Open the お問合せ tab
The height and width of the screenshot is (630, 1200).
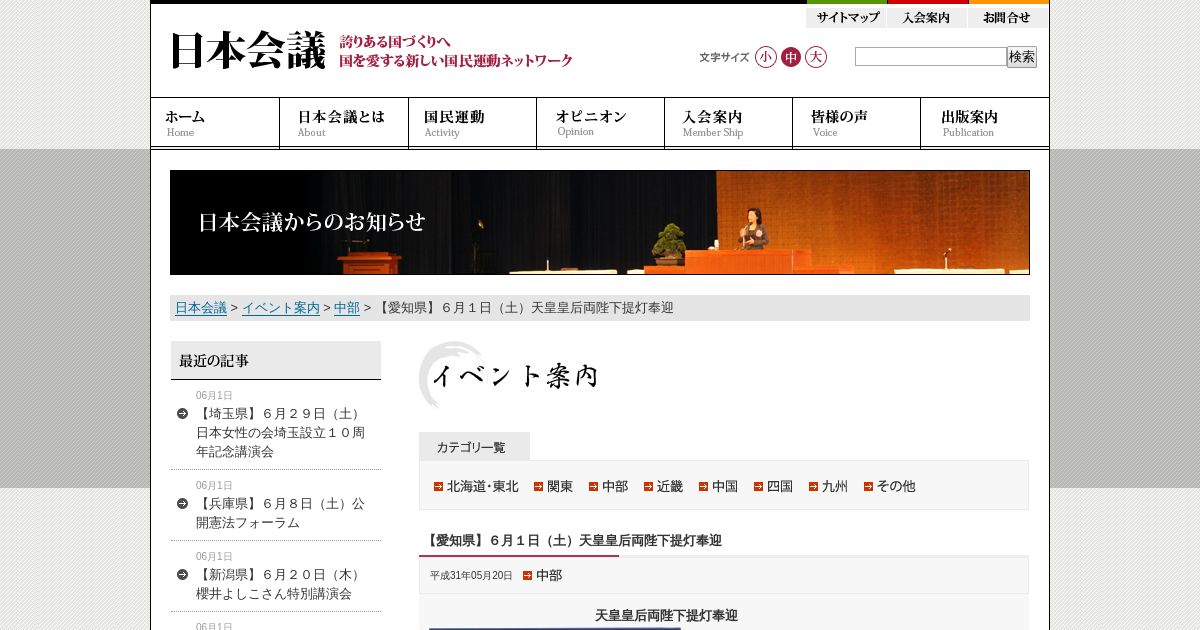[x=1008, y=16]
